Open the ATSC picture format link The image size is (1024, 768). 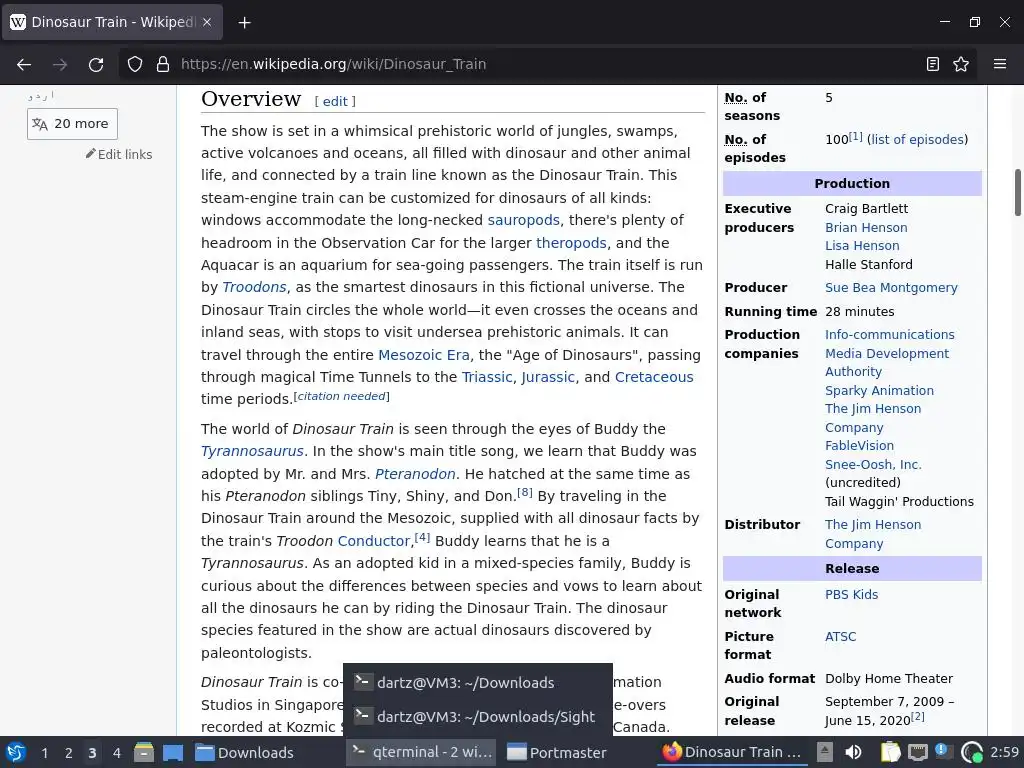coord(840,636)
